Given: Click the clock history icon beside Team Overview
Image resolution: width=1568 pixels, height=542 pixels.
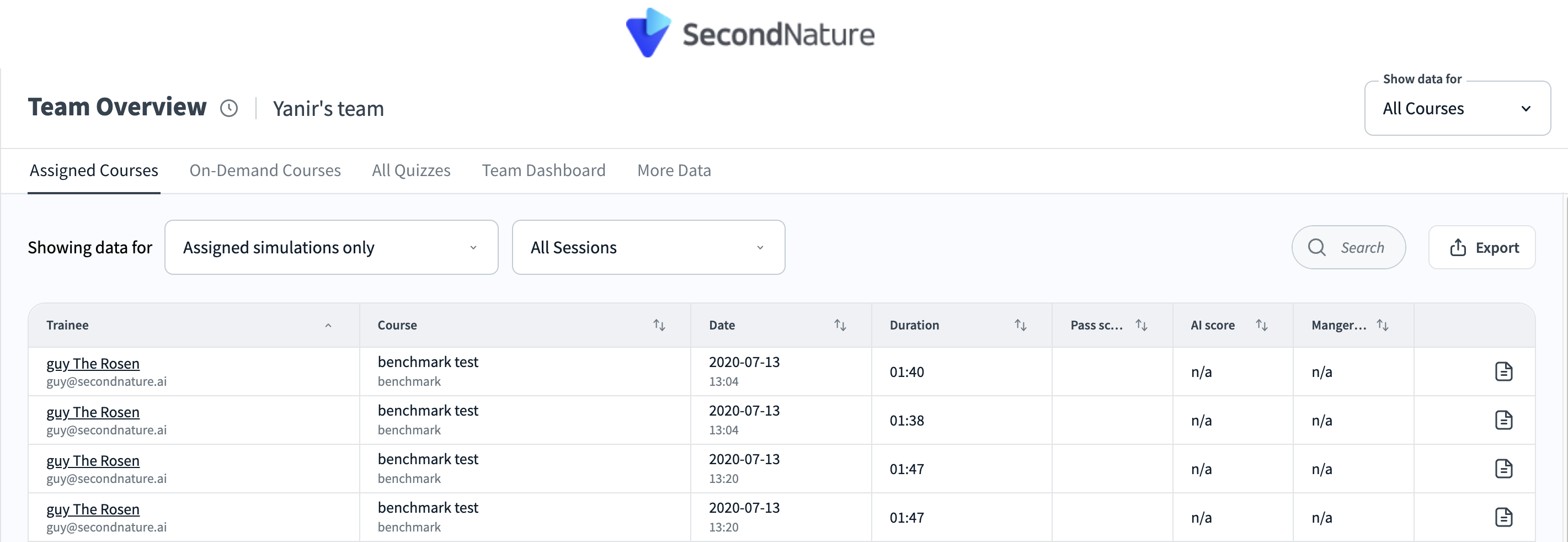Looking at the screenshot, I should [229, 108].
